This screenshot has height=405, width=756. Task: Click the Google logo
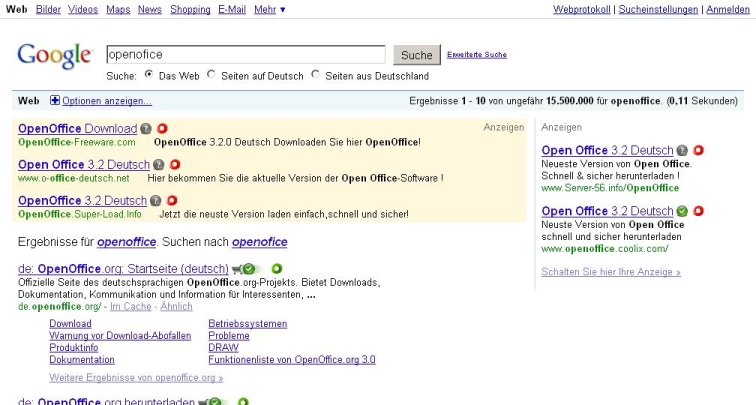[x=54, y=56]
